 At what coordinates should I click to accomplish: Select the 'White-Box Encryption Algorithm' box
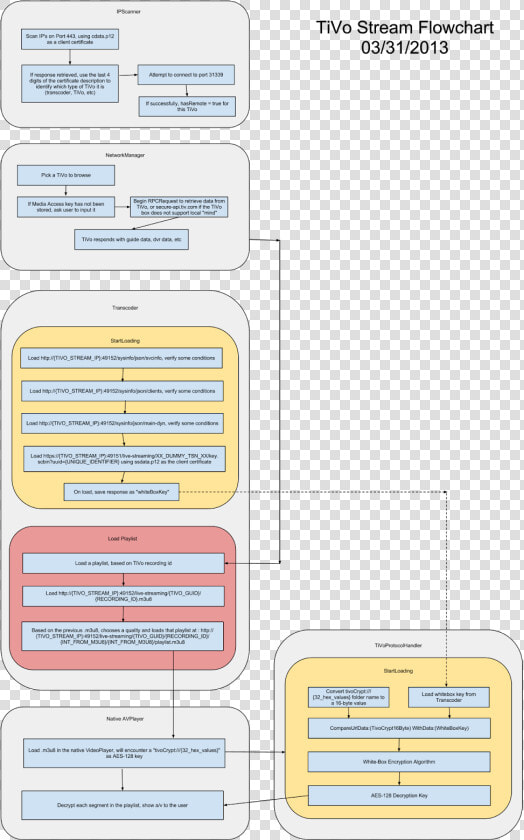tap(399, 762)
